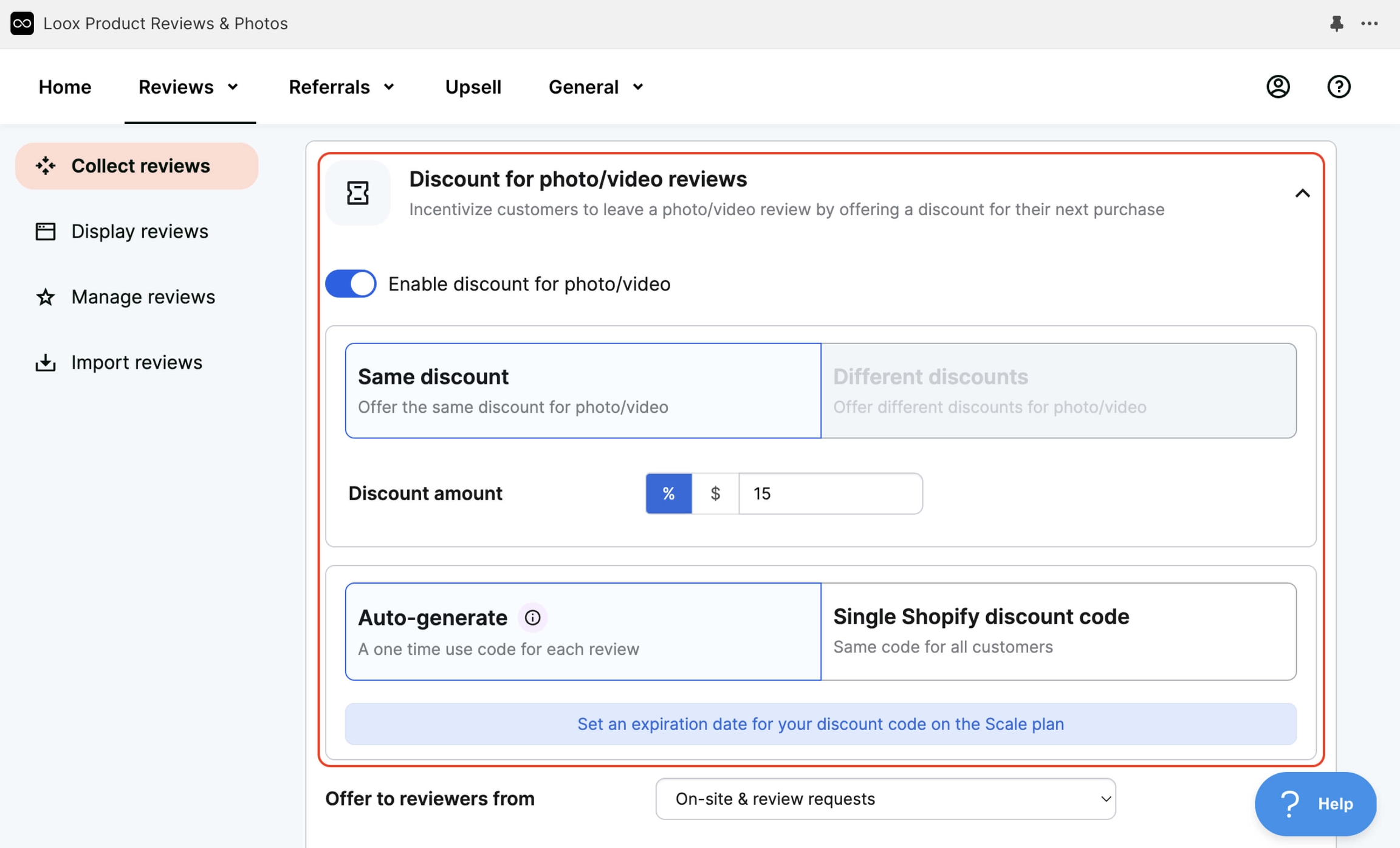Click the info icon next to Auto-generate

point(533,617)
